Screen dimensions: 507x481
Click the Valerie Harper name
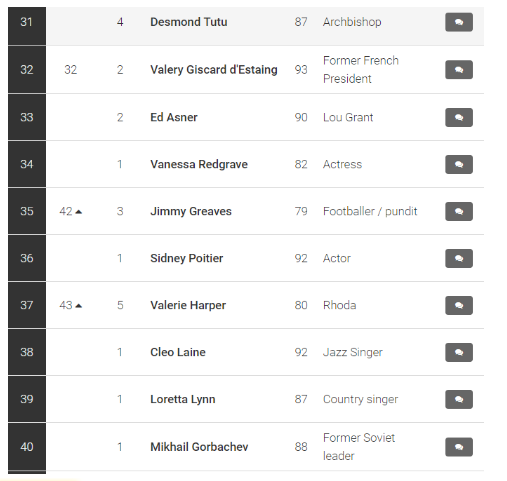pos(188,305)
